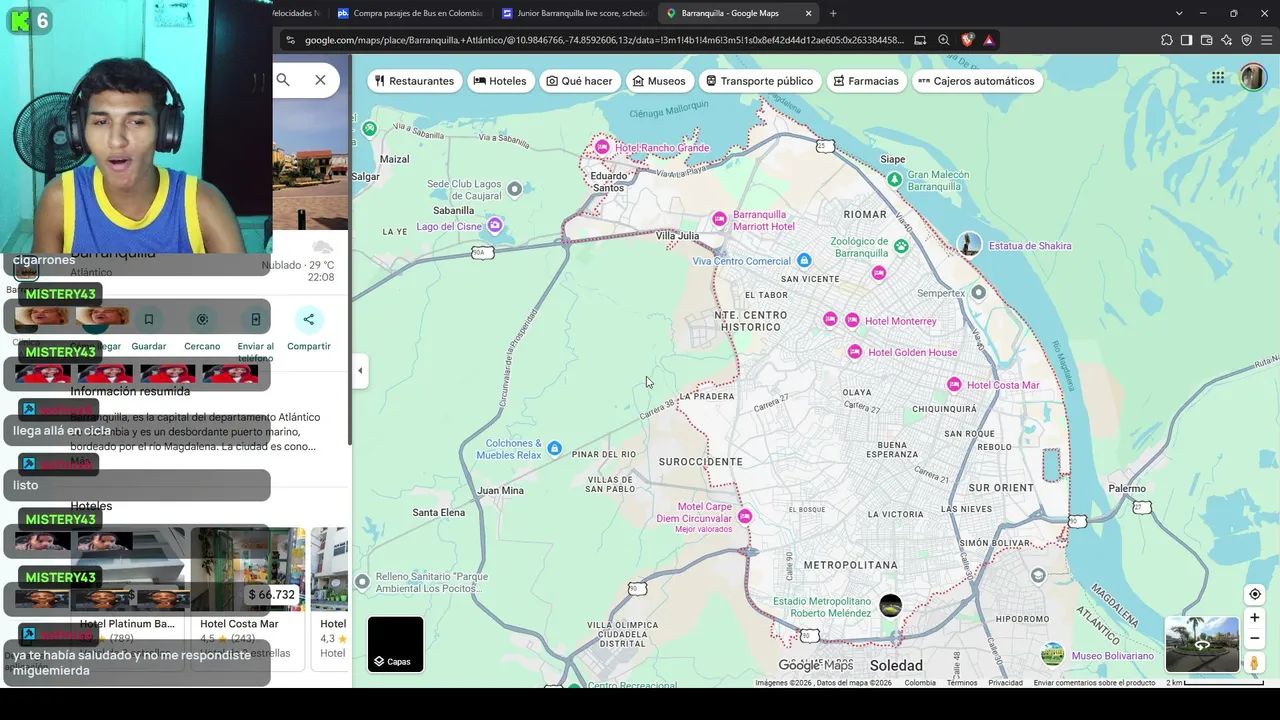The image size is (1280, 720).
Task: Click the Hotel Rancho Grande map pin
Action: (x=602, y=147)
